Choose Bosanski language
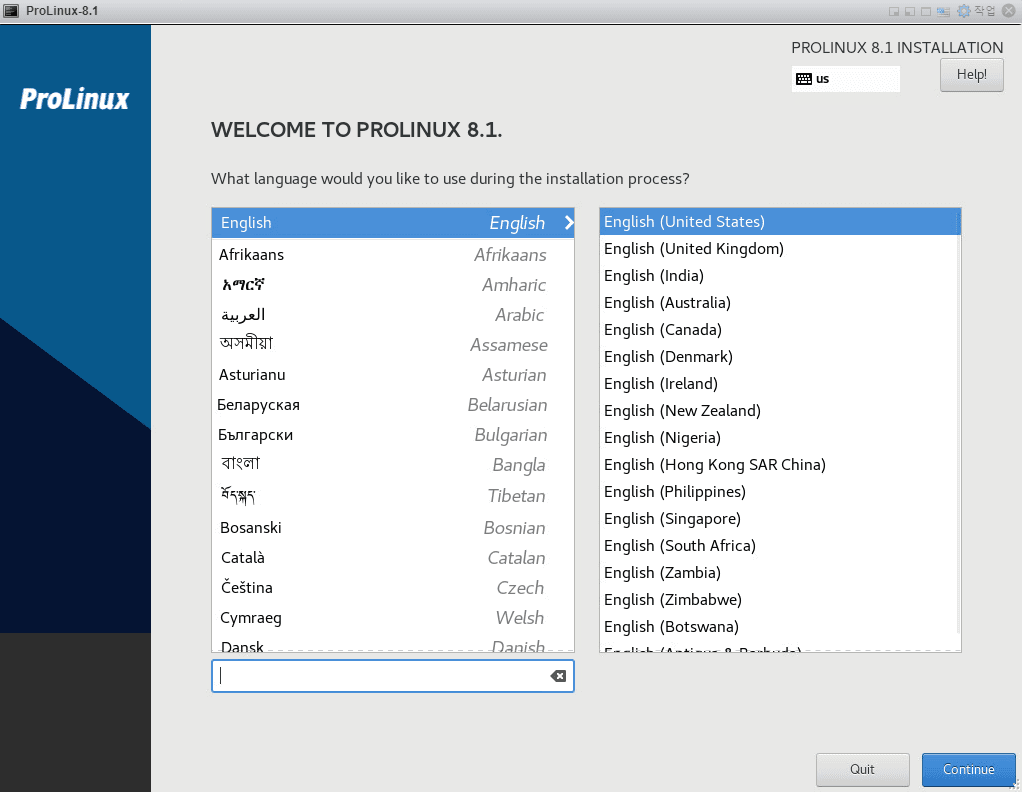This screenshot has height=792, width=1022. 393,527
